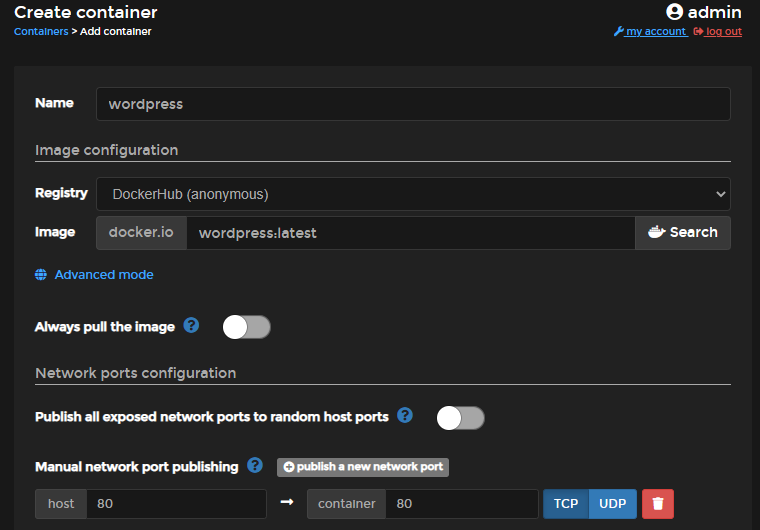This screenshot has width=760, height=530.
Task: Click the container port field showing 80
Action: click(x=462, y=504)
